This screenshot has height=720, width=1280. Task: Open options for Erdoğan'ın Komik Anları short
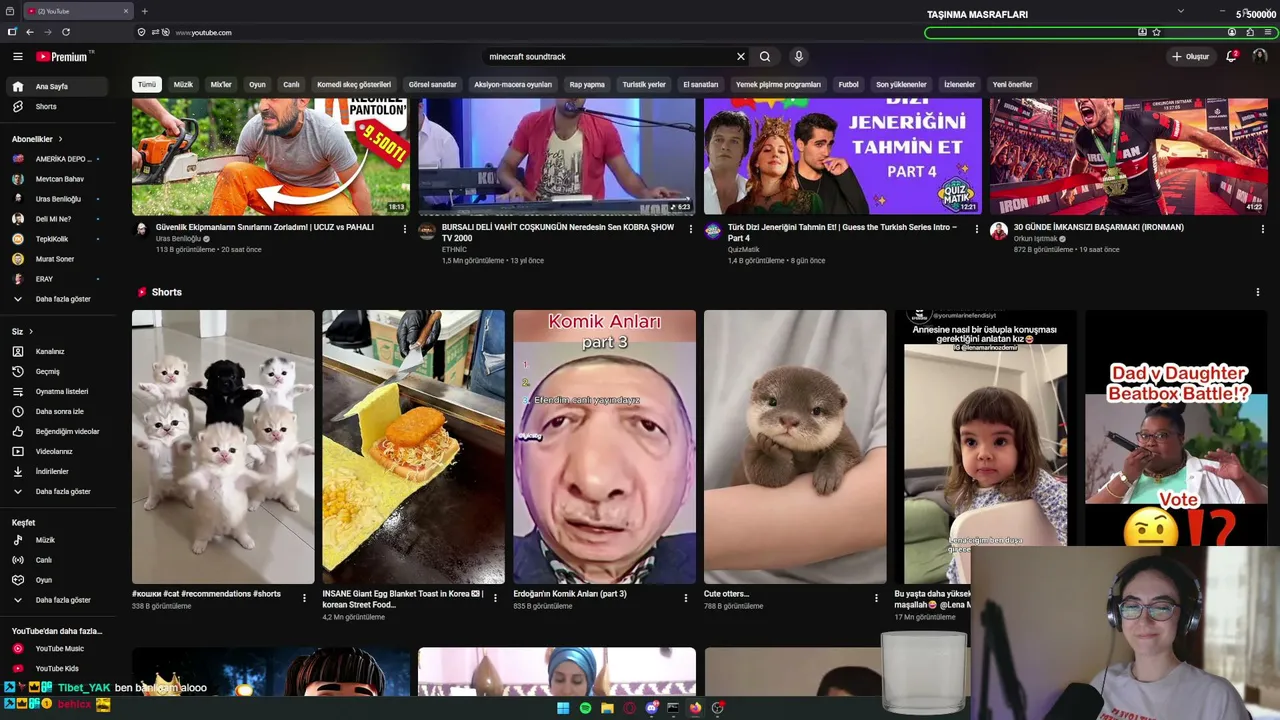pyautogui.click(x=686, y=598)
